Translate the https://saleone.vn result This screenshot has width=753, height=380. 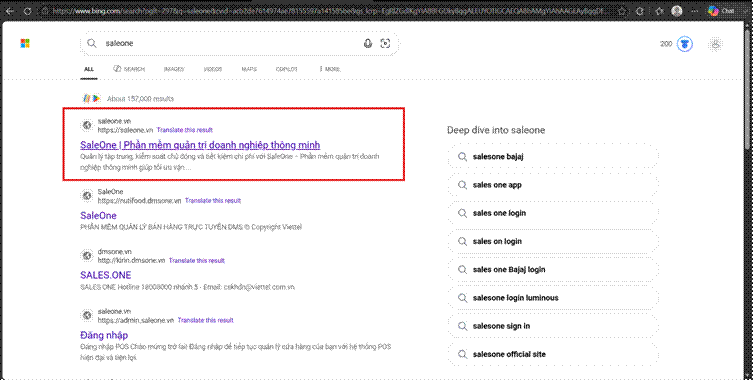click(x=185, y=130)
